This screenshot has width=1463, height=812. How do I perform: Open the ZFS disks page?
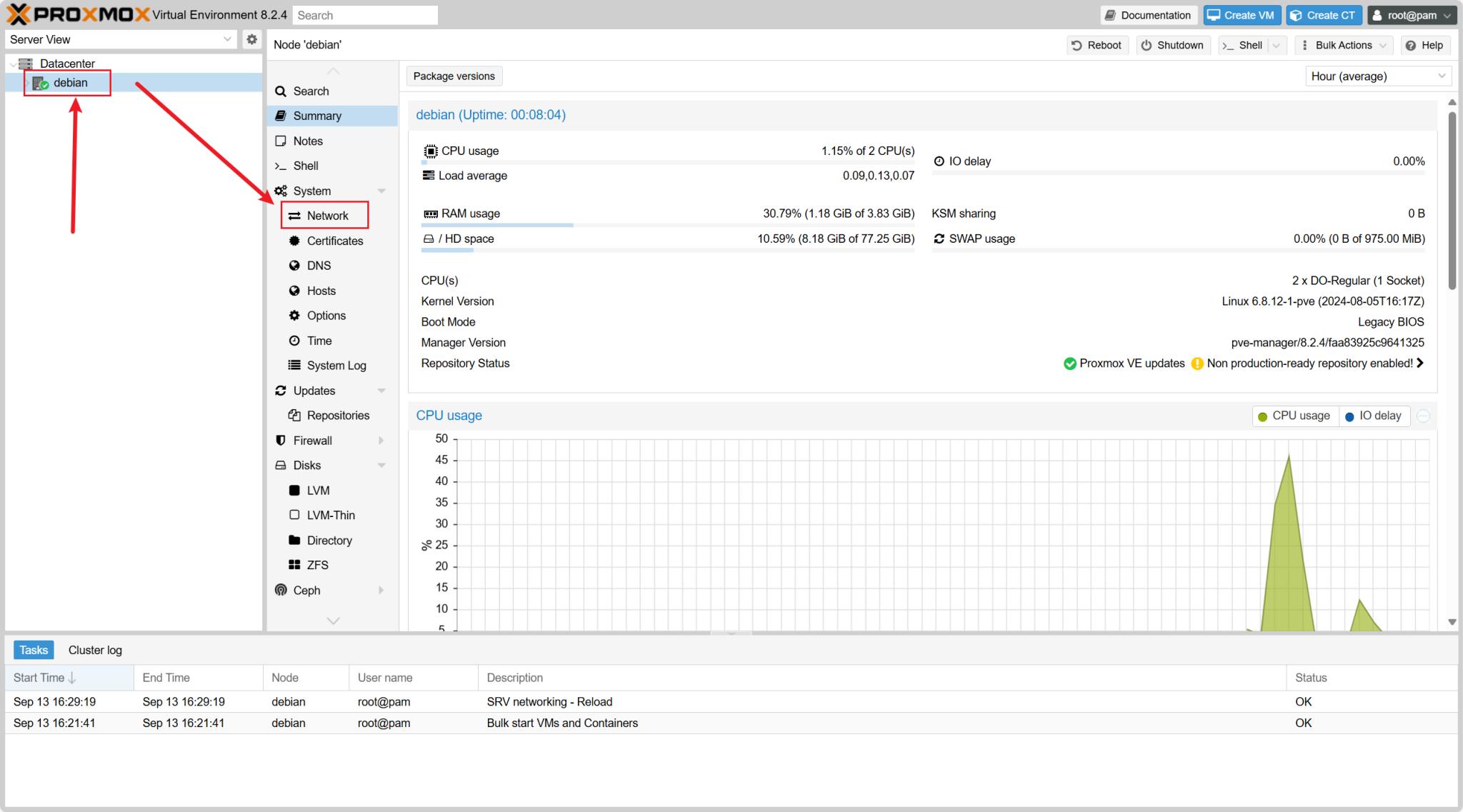tap(317, 565)
